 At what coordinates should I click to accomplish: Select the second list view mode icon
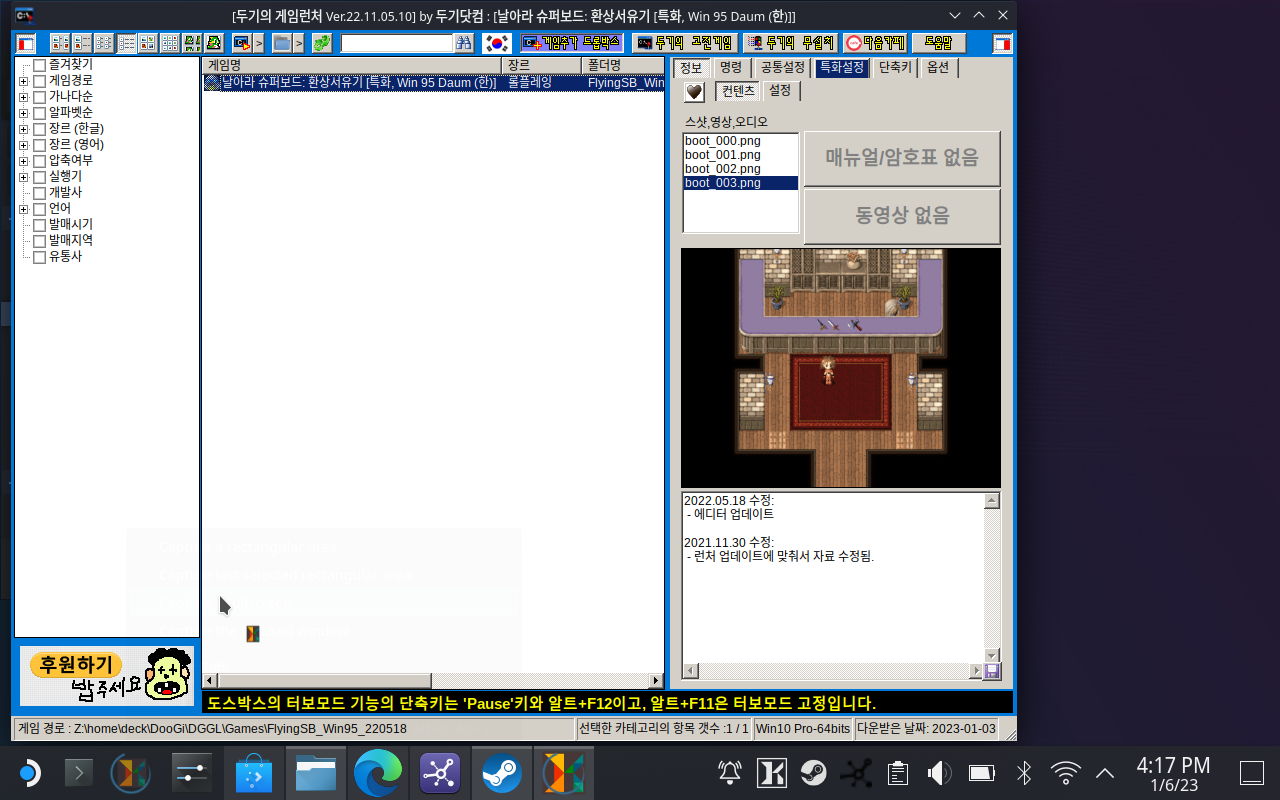[x=82, y=43]
